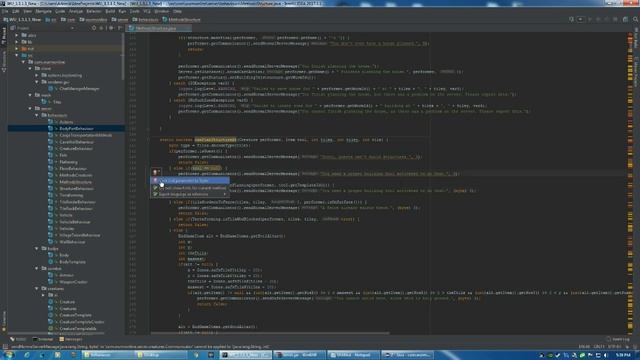This screenshot has height=360, width=640.
Task: Click the Project panel vertical scrollbar
Action: [123, 57]
